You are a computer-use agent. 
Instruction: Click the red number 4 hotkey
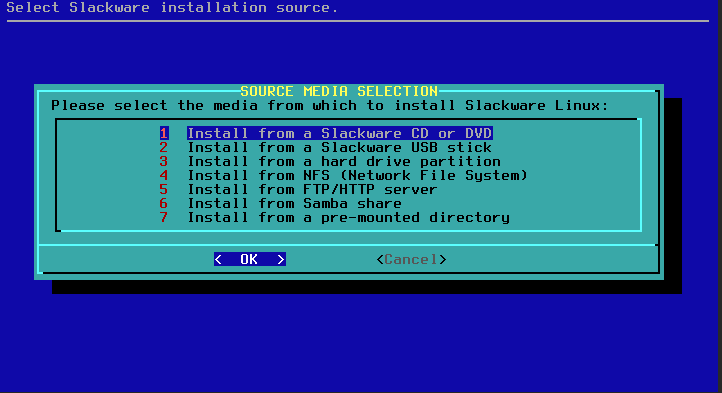click(164, 176)
